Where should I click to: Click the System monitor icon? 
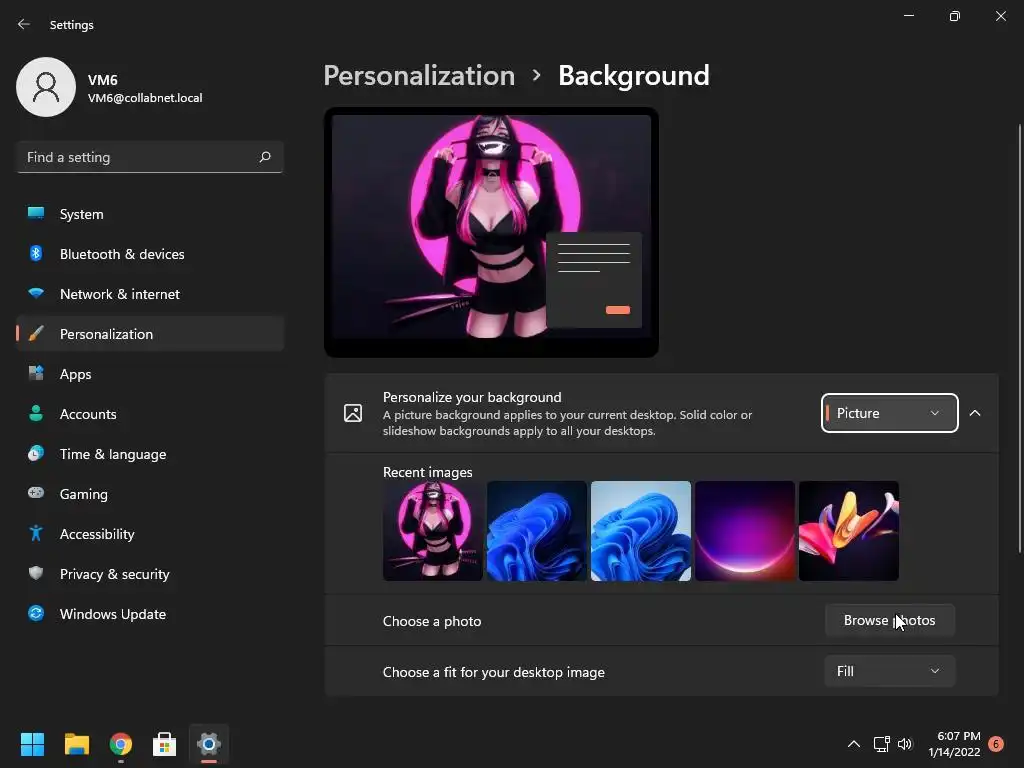[x=36, y=214]
